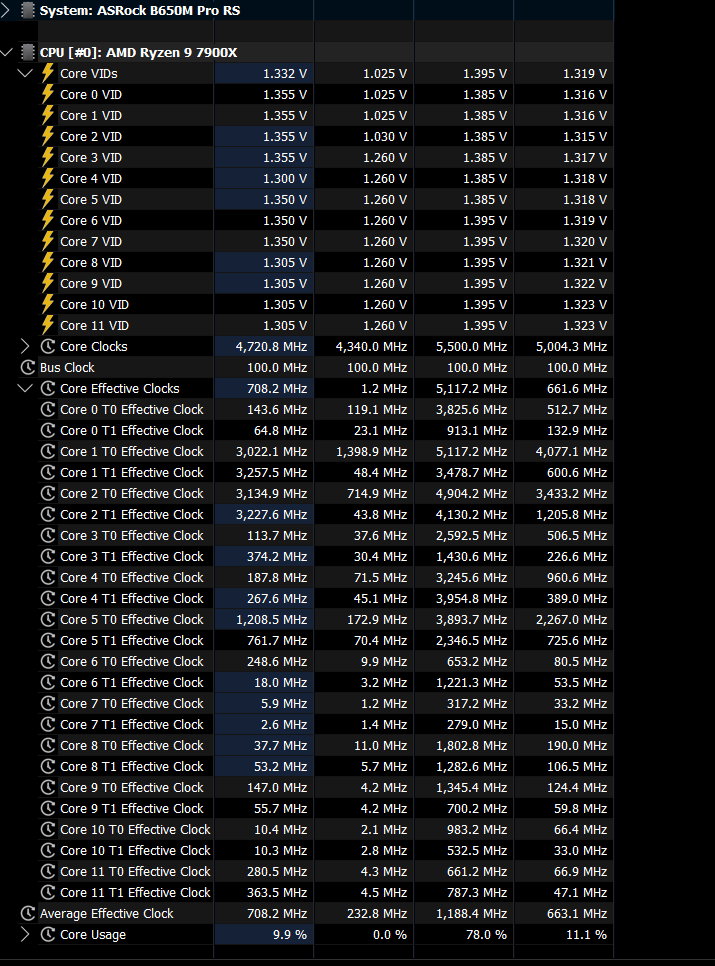This screenshot has width=715, height=966.
Task: Click Core 1 T0 maximum value 5,117.2 MHz
Action: point(472,451)
